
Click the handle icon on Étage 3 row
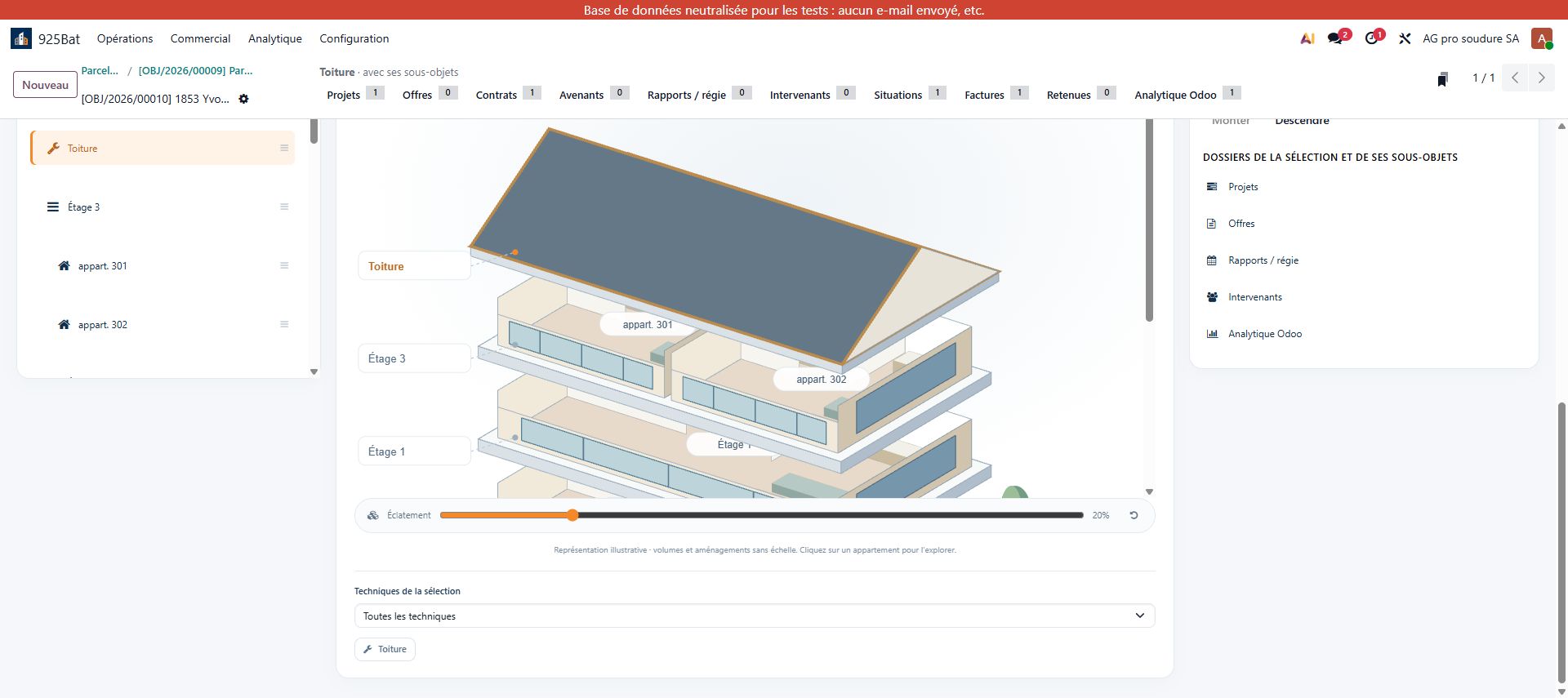coord(284,207)
